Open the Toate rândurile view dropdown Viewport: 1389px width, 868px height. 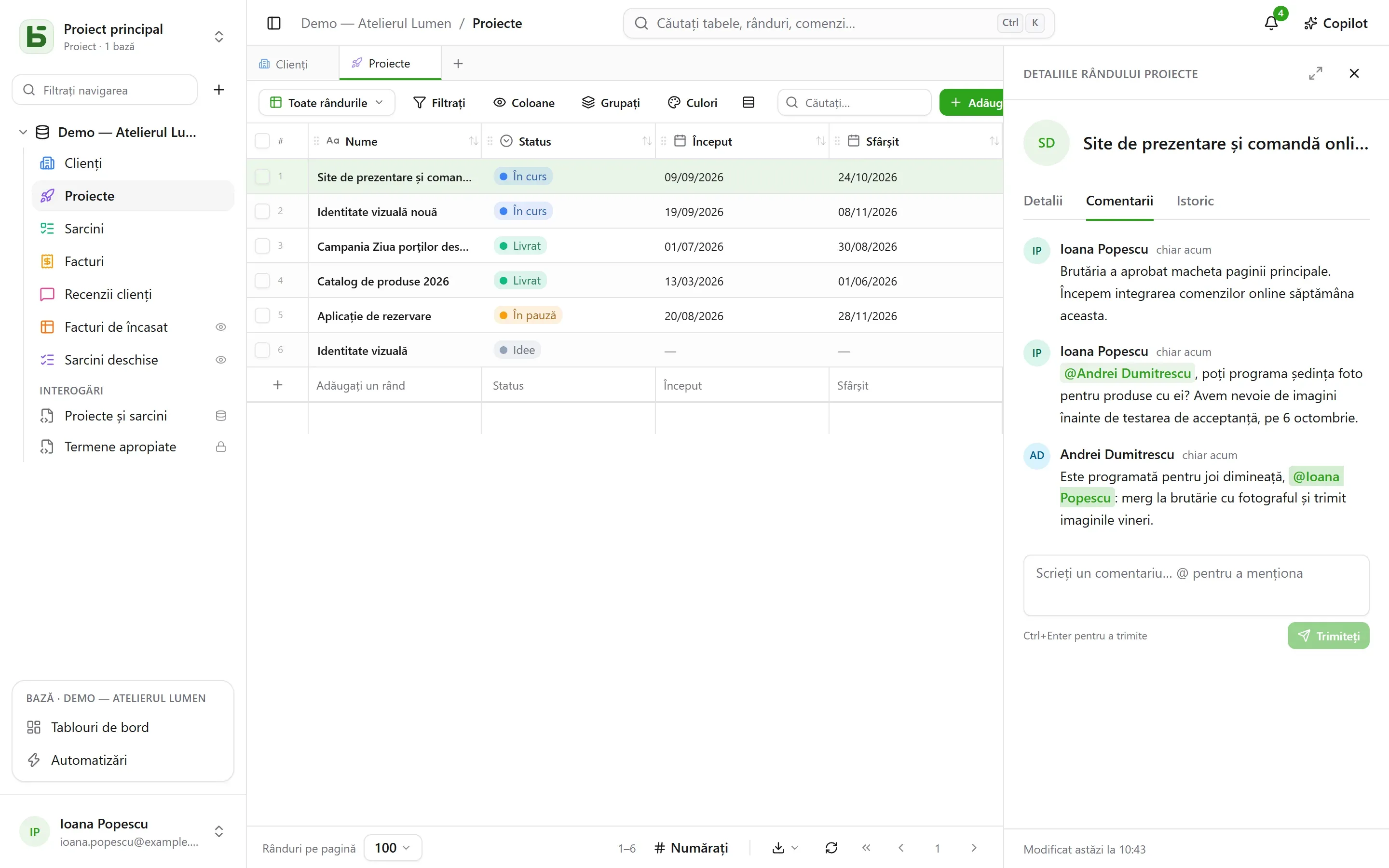[327, 103]
